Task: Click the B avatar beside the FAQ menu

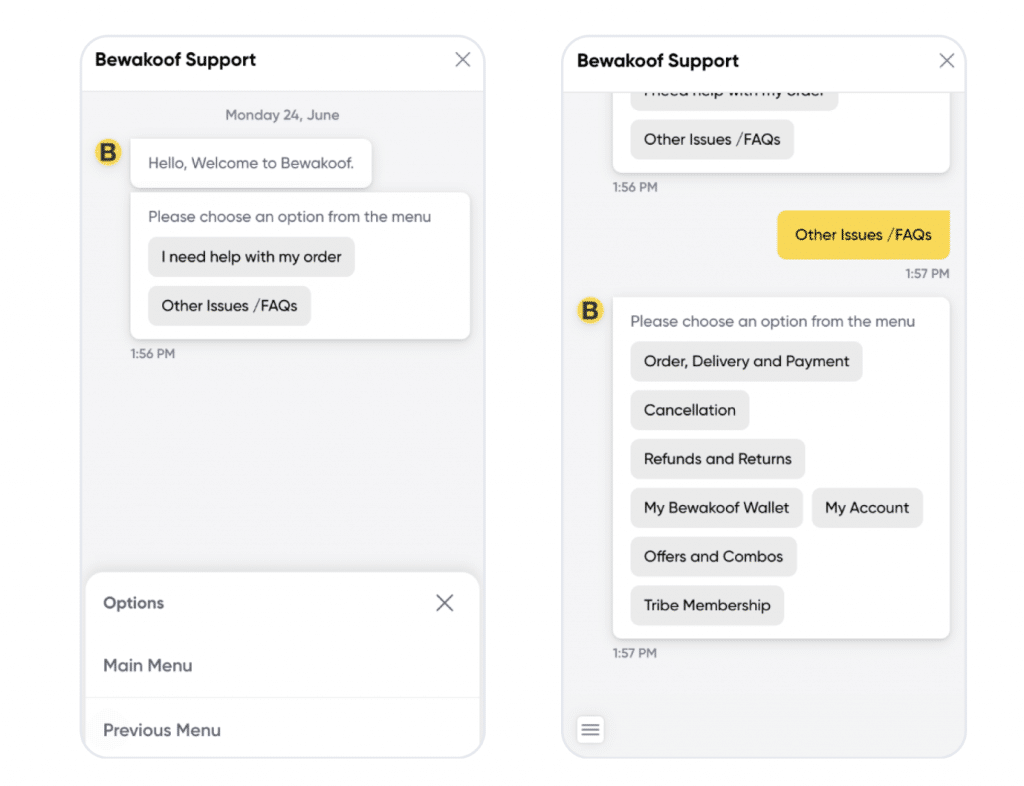Action: (x=590, y=311)
